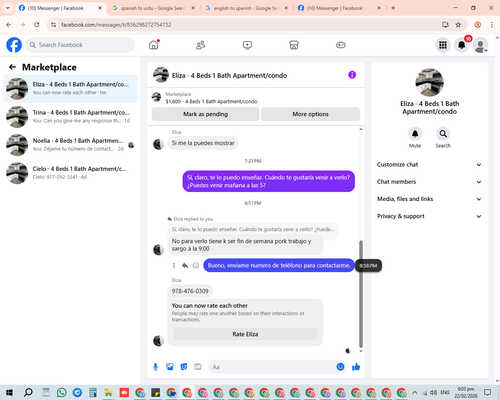500x400 pixels.
Task: Open the listing thumbnail in Marketplace banner
Action: pyautogui.click(x=156, y=97)
